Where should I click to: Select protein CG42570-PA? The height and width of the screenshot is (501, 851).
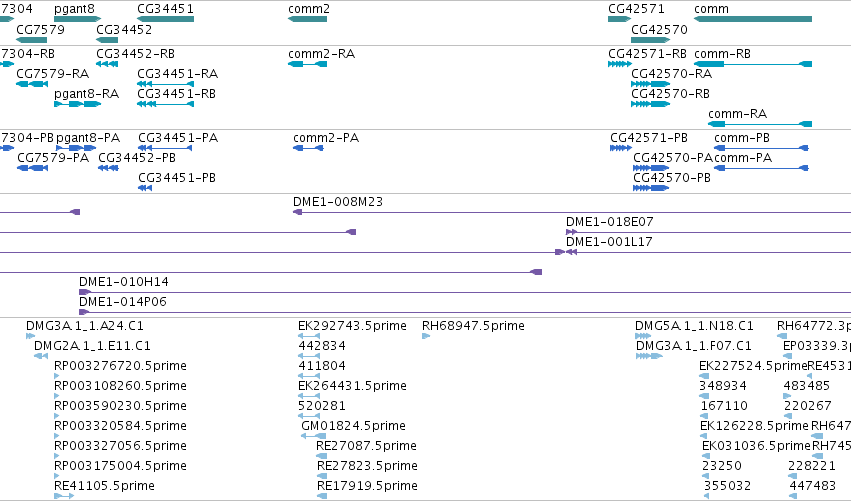coord(651,168)
